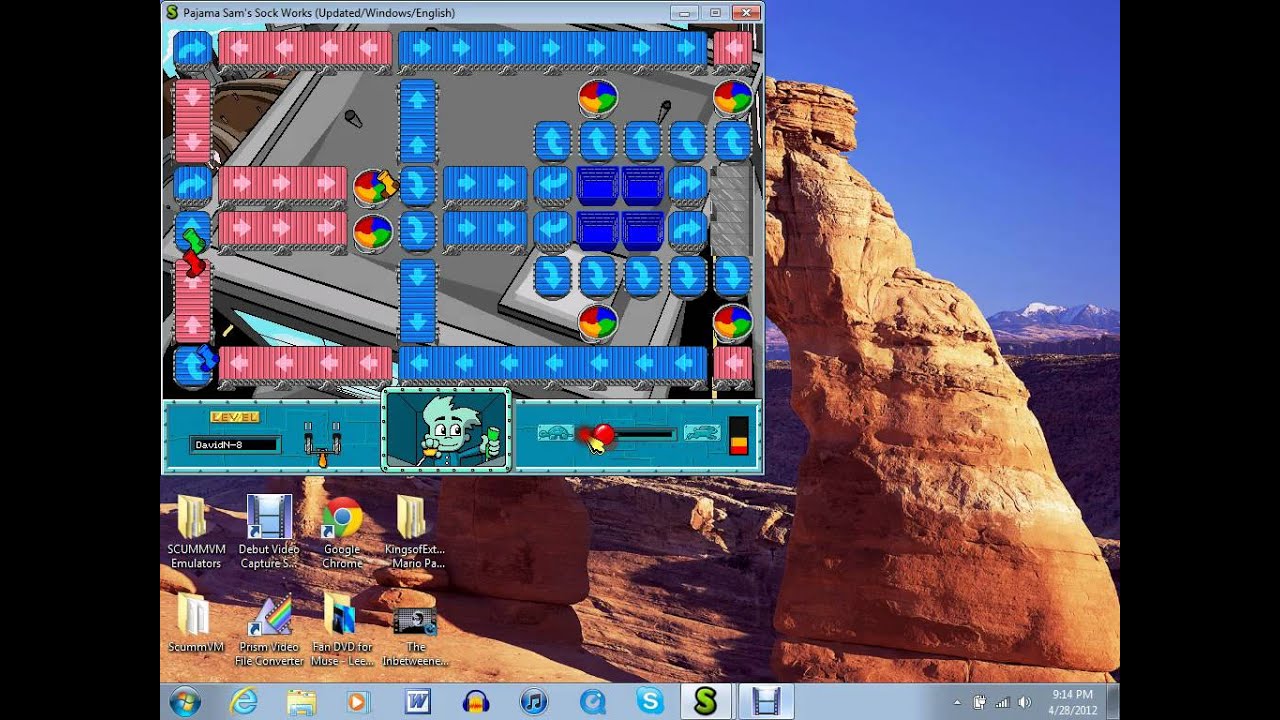Open Windows Media Player from taskbar
The width and height of the screenshot is (1280, 720).
point(357,702)
